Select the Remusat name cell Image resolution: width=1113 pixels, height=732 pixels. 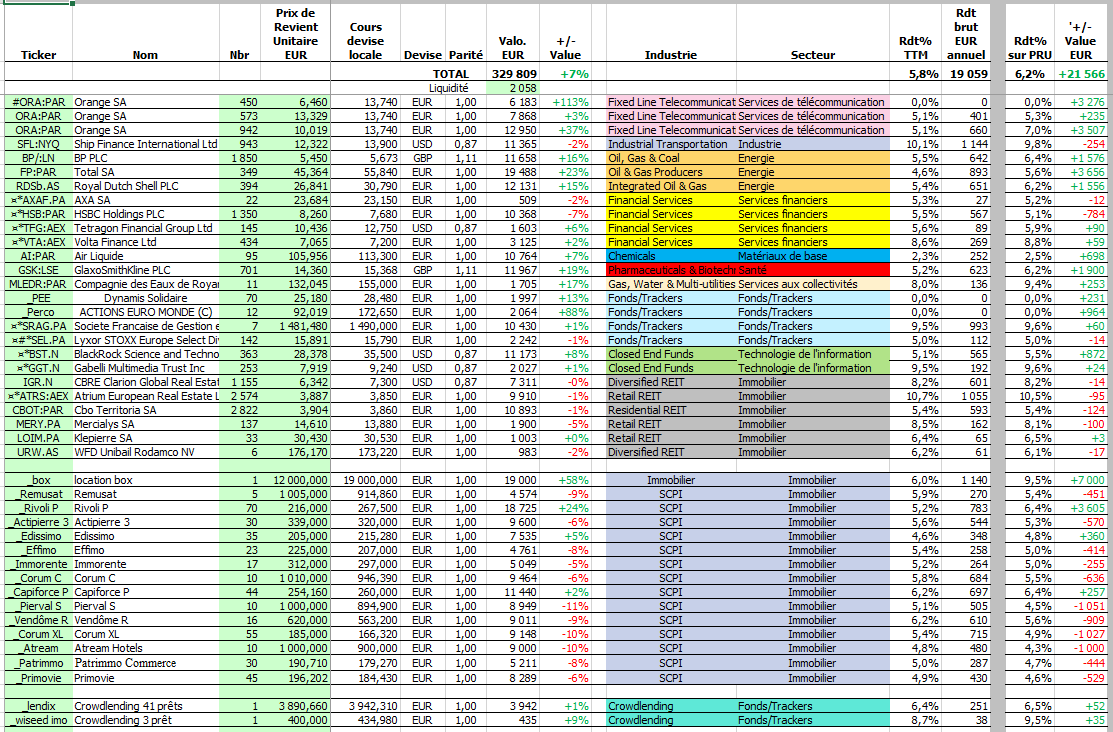(146, 494)
